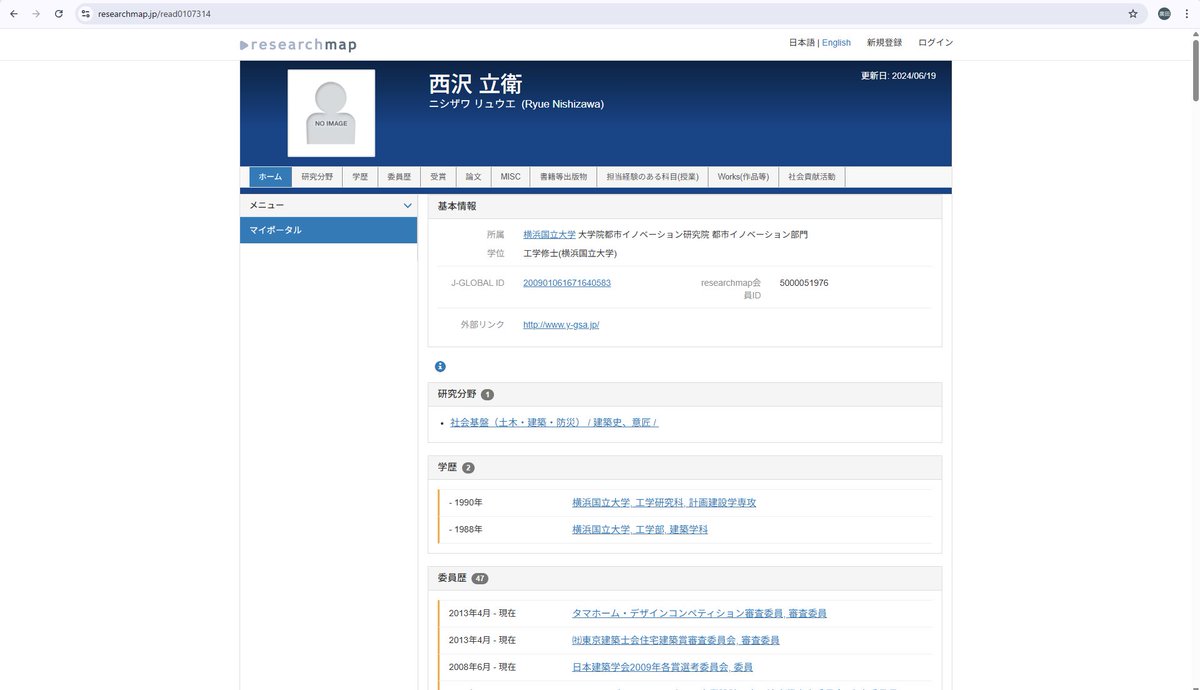Click the researchmap logo
This screenshot has height=690, width=1200.
pyautogui.click(x=298, y=45)
